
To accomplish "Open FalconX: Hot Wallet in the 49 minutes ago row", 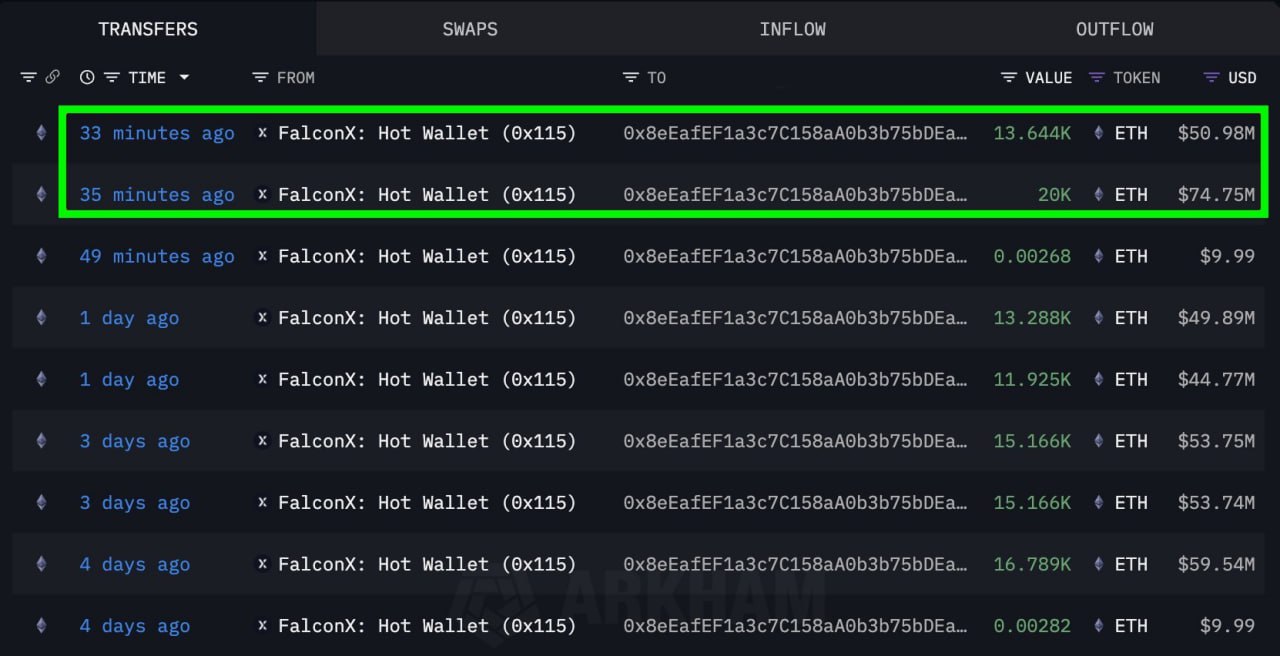I will 427,256.
